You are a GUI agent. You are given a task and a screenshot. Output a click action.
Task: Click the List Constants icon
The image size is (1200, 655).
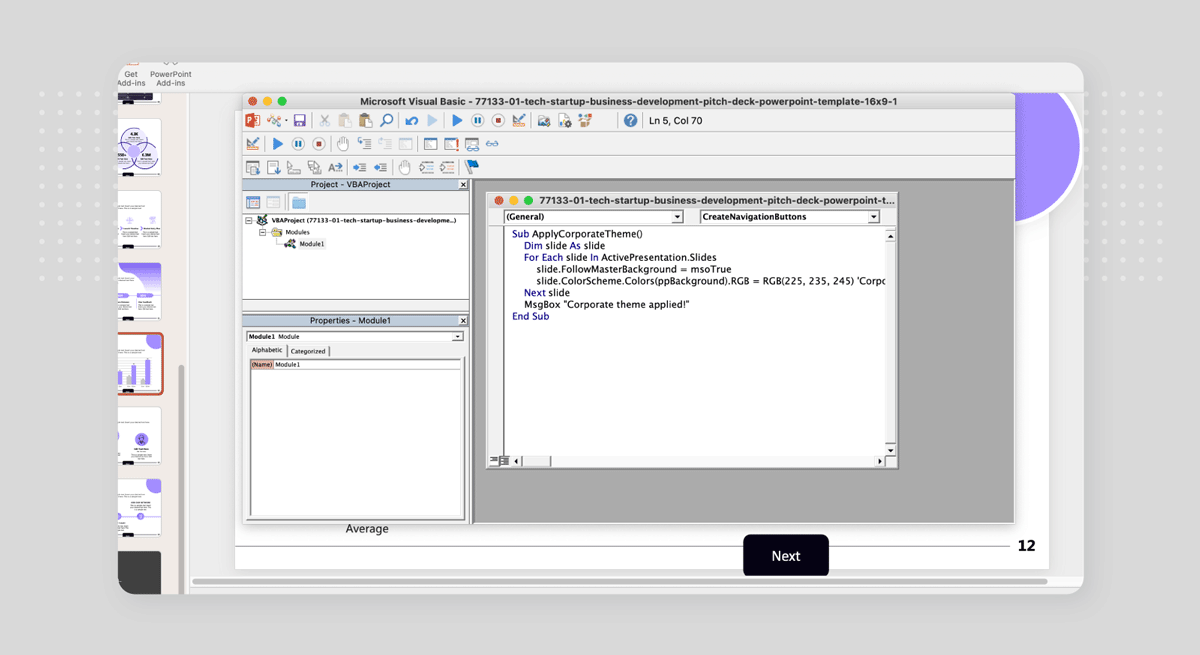coord(273,167)
